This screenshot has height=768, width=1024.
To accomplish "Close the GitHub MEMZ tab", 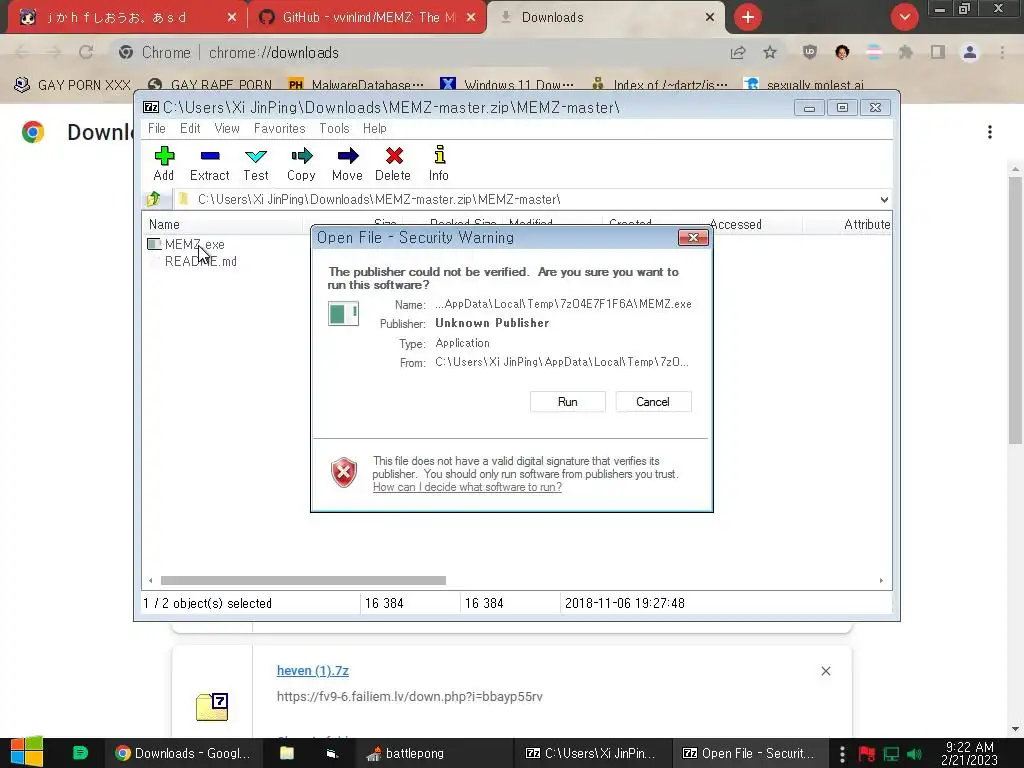I will point(471,17).
